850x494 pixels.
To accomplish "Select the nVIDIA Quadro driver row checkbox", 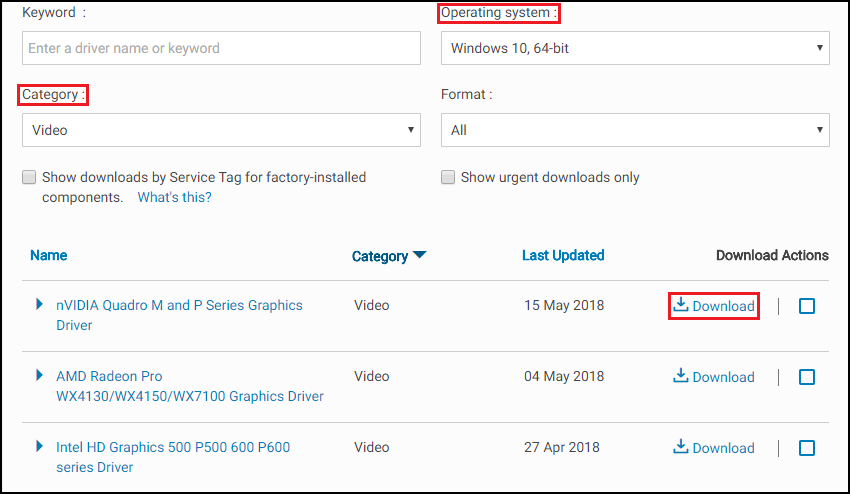I will pyautogui.click(x=807, y=306).
